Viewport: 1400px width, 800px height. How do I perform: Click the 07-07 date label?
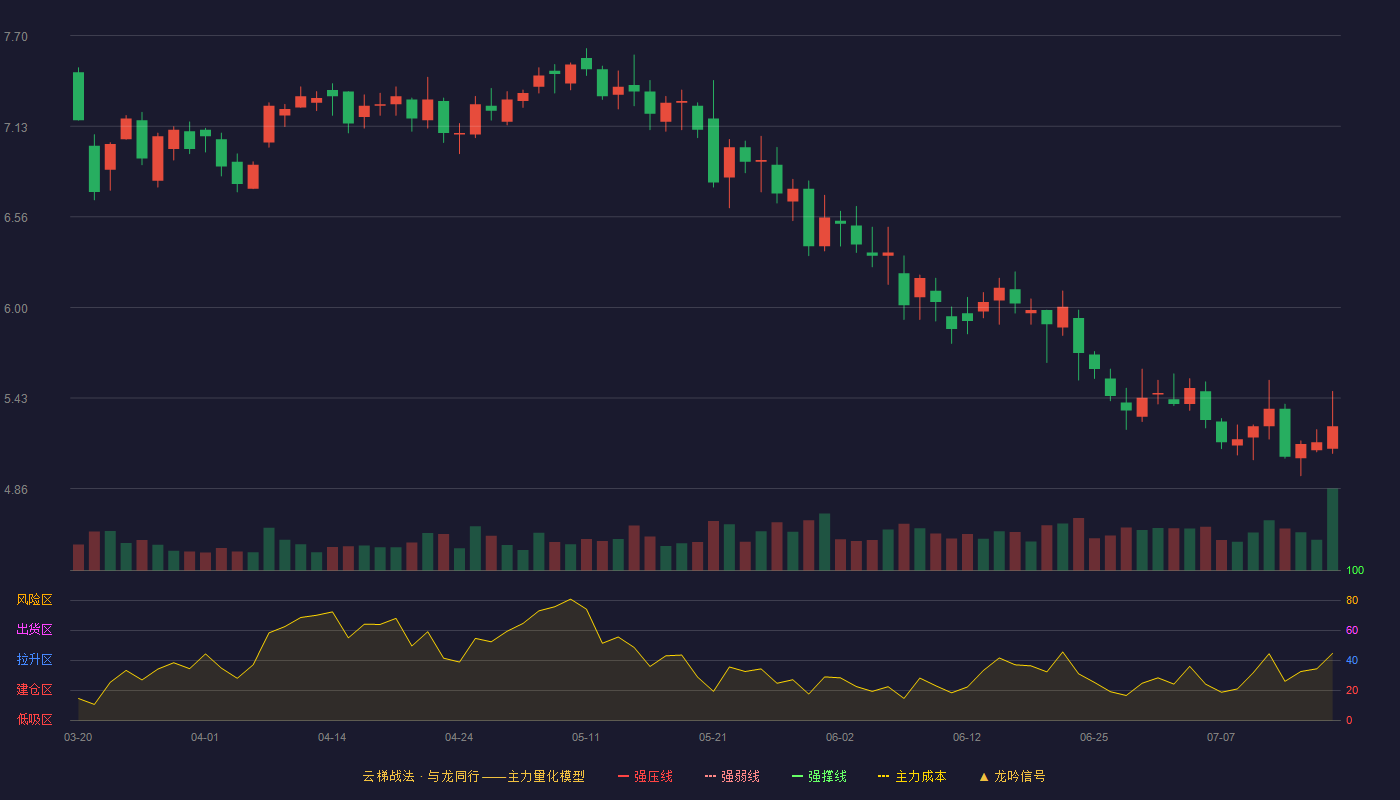click(1221, 737)
